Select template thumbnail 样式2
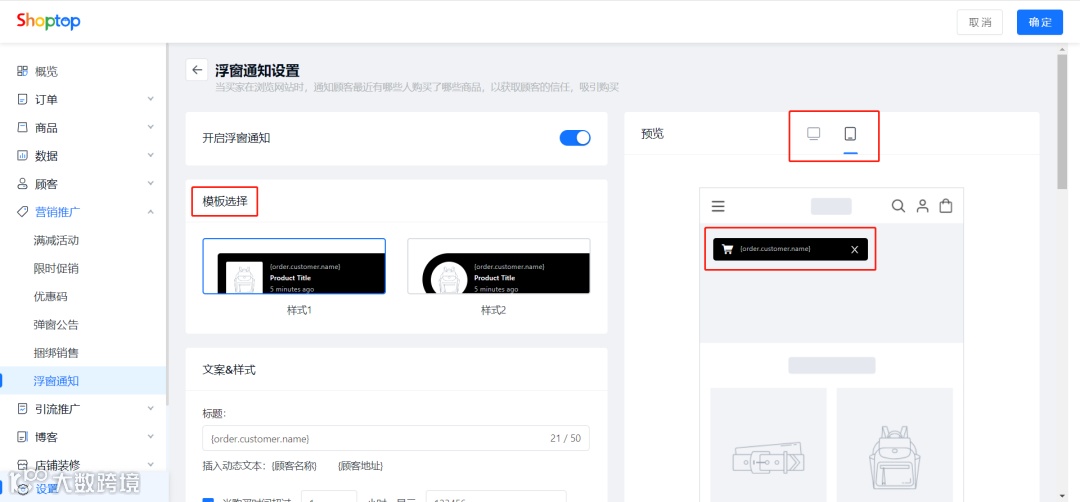Viewport: 1080px width, 502px height. (499, 266)
